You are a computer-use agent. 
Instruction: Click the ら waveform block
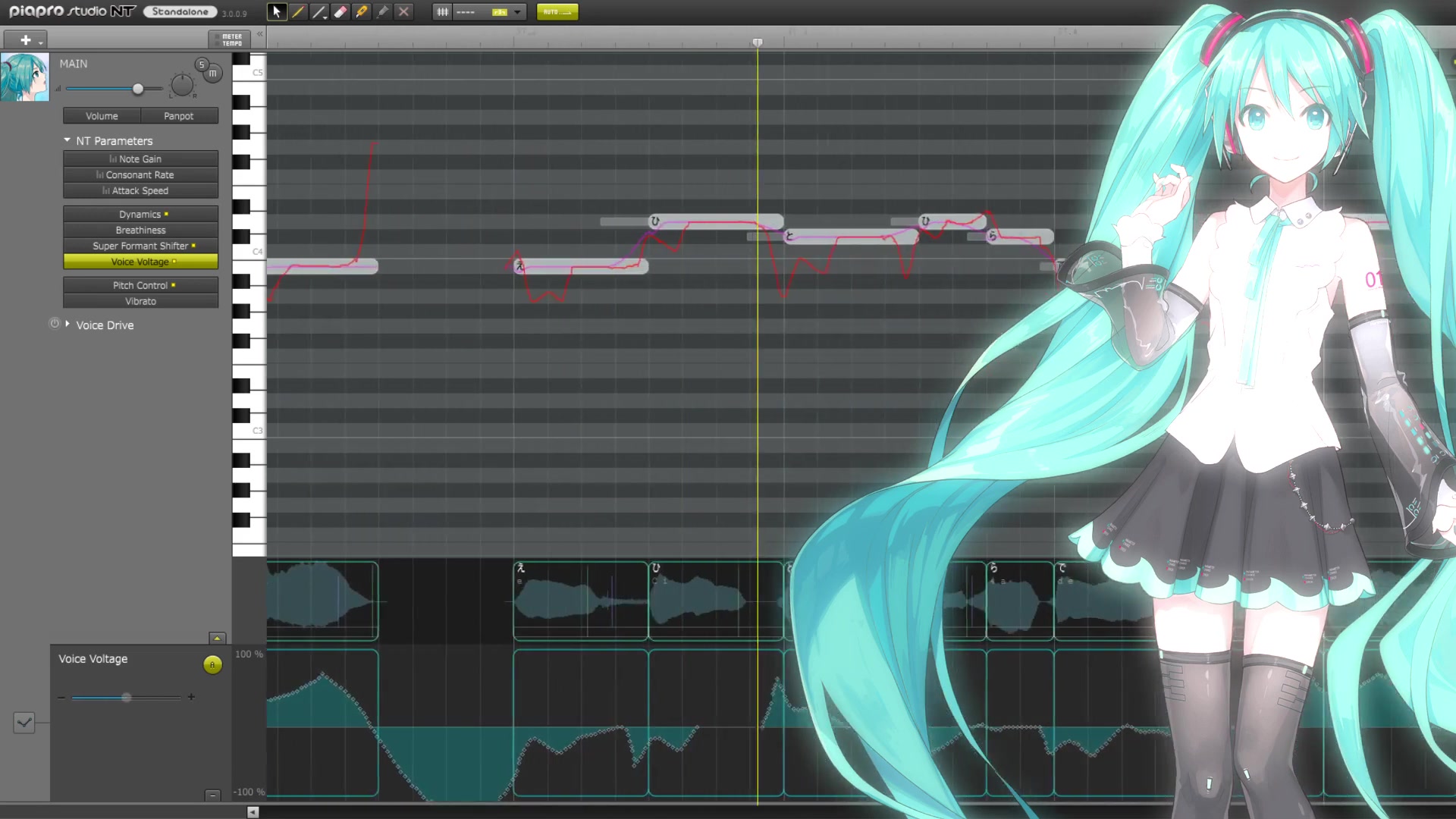[1020, 601]
